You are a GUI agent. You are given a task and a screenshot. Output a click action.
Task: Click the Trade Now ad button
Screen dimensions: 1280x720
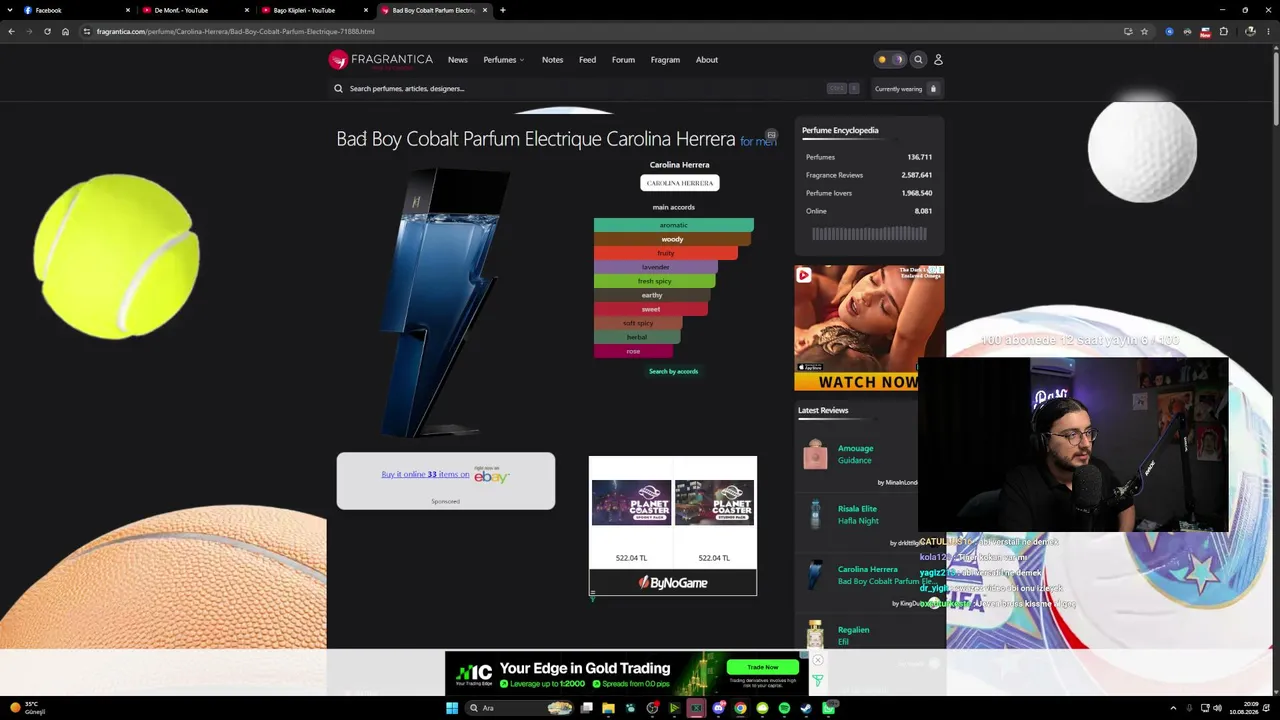(762, 667)
